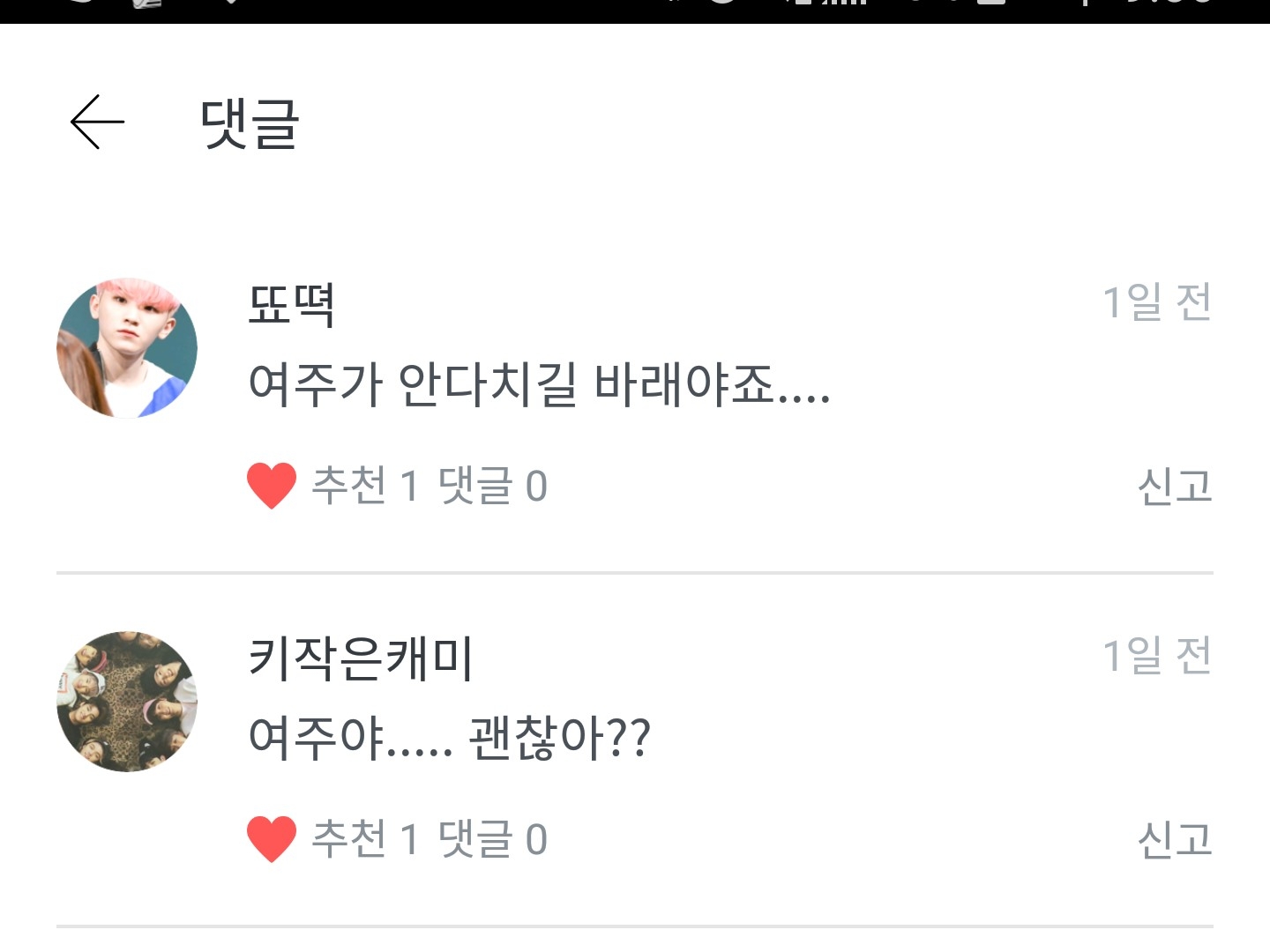The width and height of the screenshot is (1270, 952).
Task: Tap the back arrow beside 댓글
Action: (97, 123)
